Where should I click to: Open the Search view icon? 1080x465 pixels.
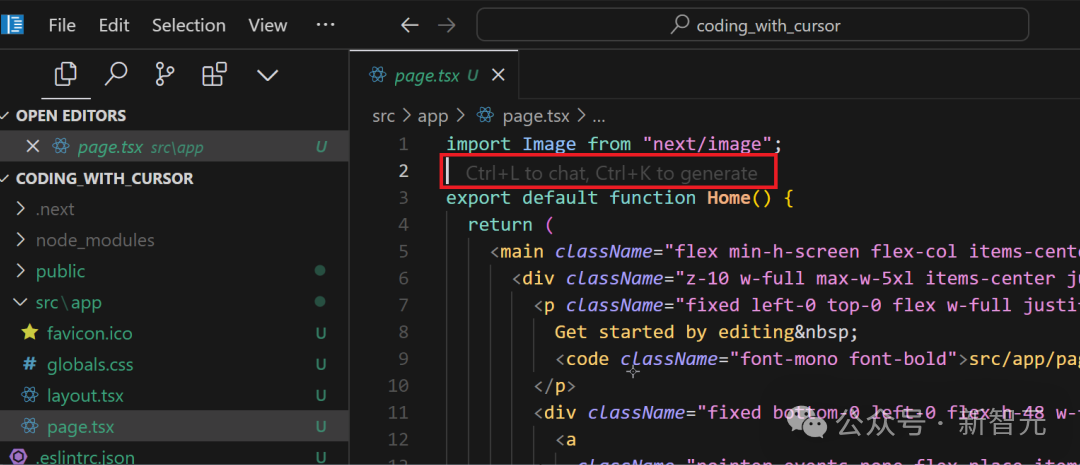[x=116, y=74]
